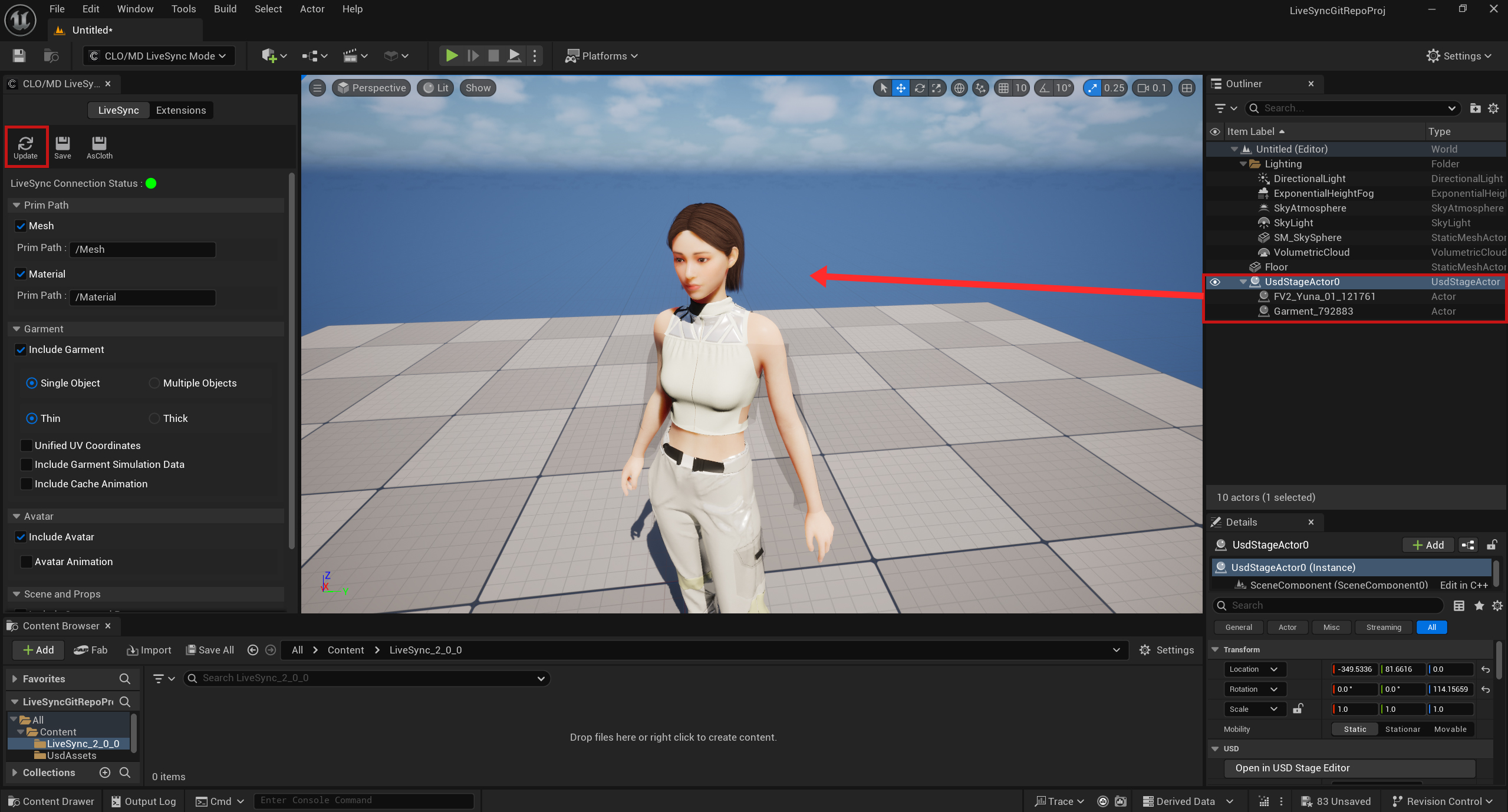Toggle scale snapping icon in viewport
The height and width of the screenshot is (812, 1508).
[x=1092, y=88]
